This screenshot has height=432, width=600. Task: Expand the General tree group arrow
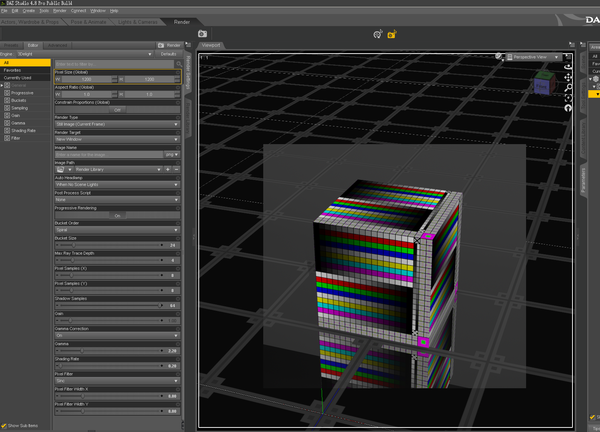2,85
